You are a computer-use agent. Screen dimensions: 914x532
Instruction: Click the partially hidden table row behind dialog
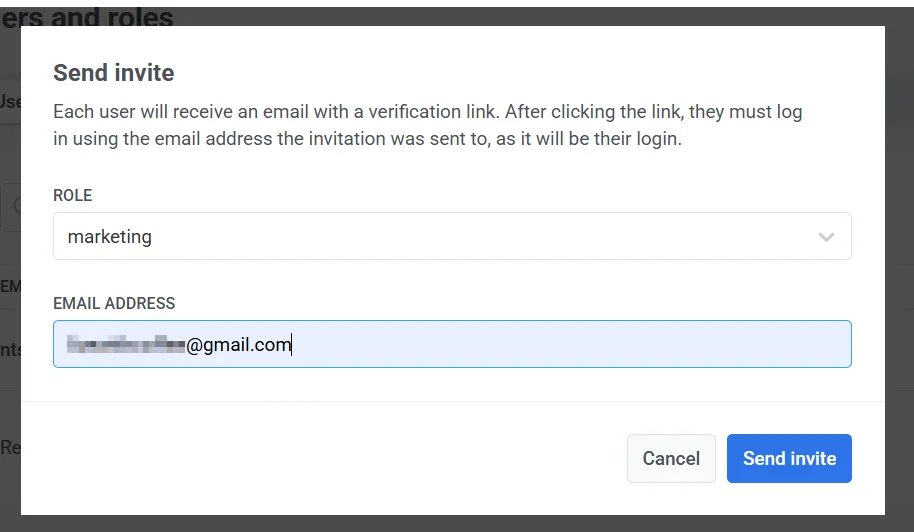[x=10, y=350]
